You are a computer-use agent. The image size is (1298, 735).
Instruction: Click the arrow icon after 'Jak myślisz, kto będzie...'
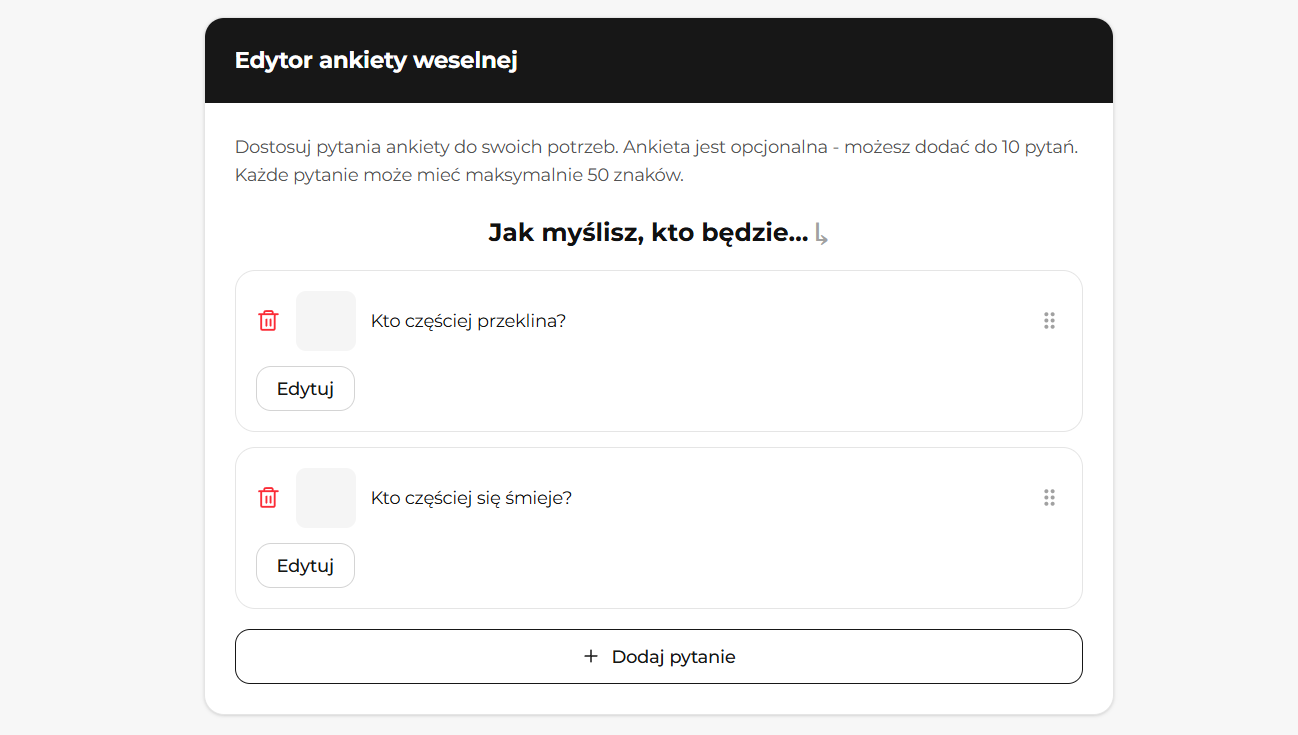coord(821,235)
